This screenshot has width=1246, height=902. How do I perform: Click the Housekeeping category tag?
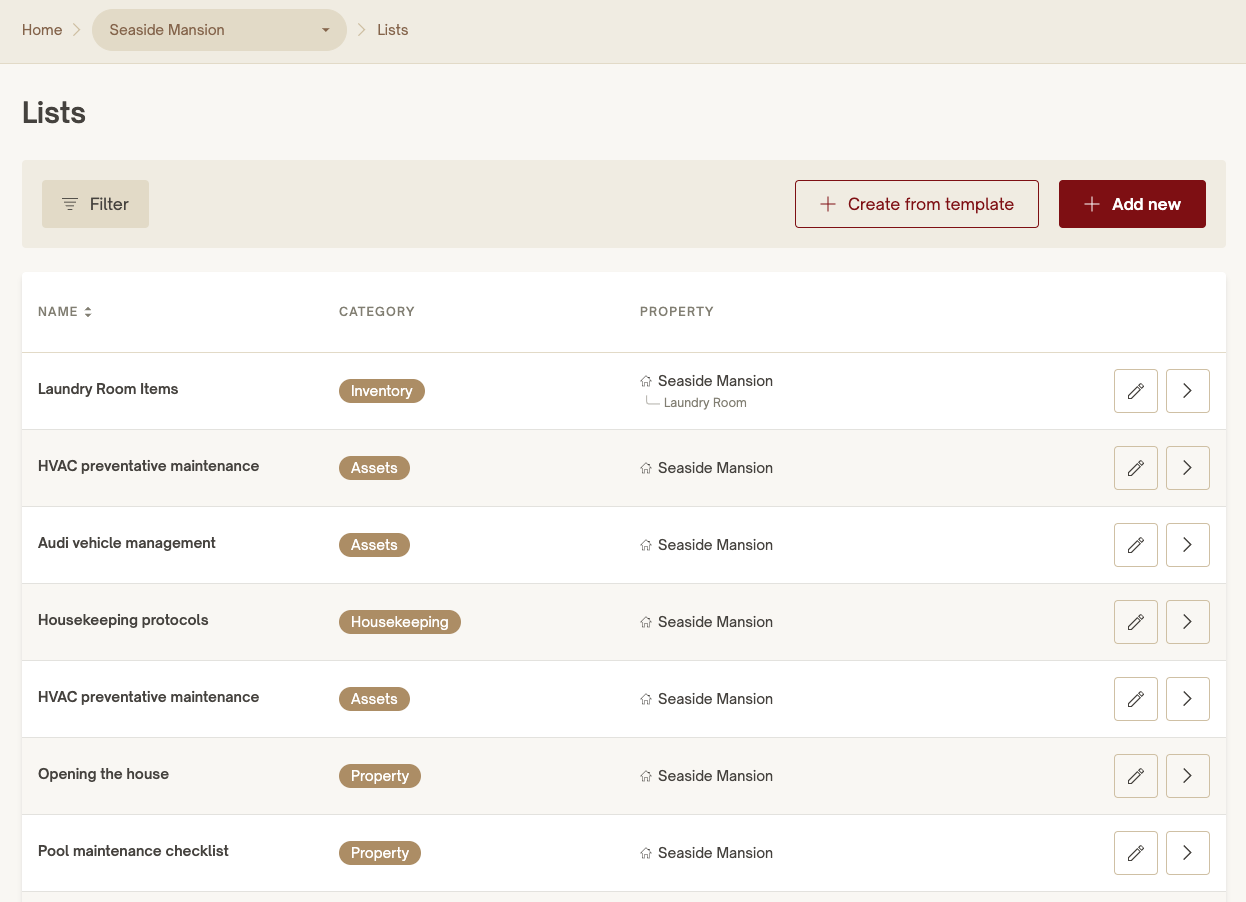click(x=399, y=622)
